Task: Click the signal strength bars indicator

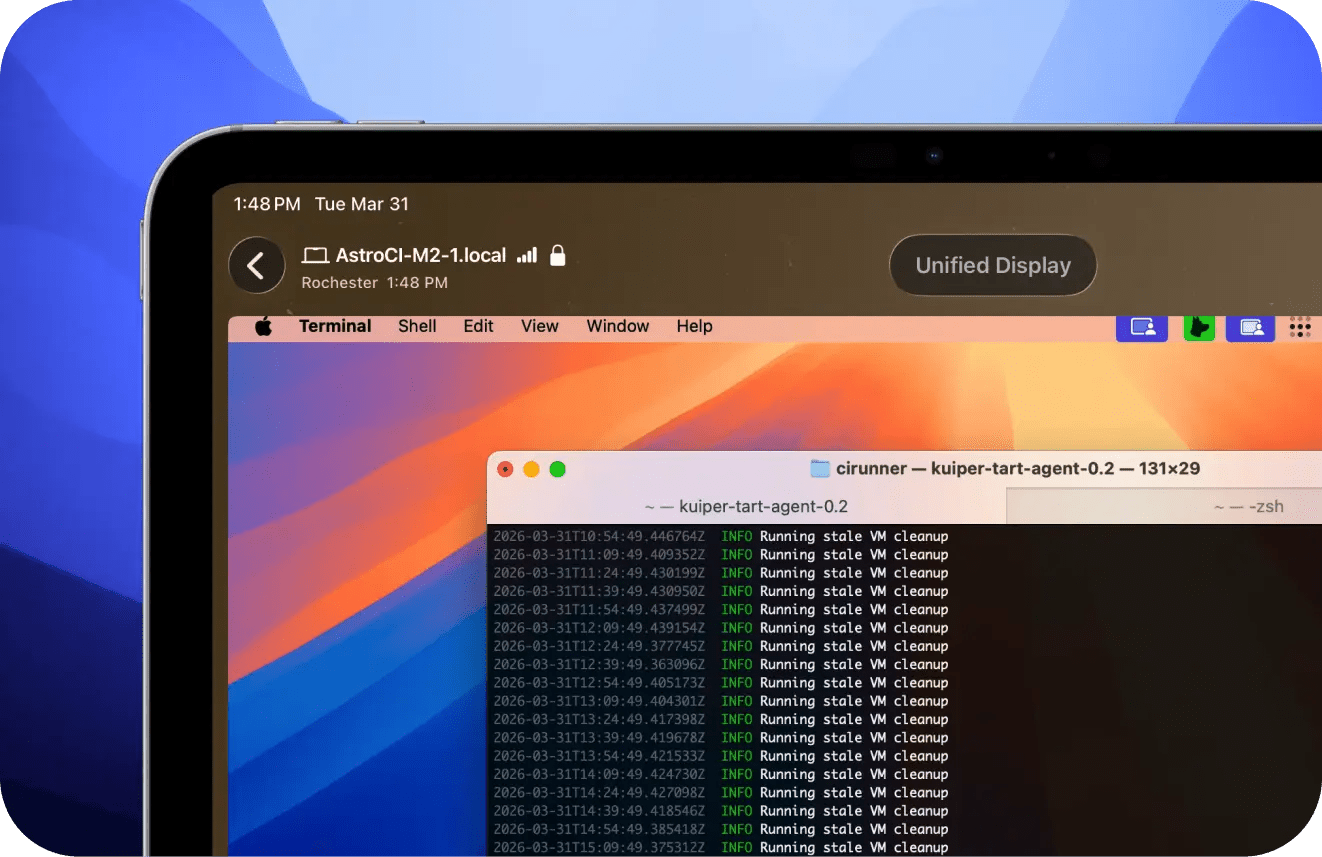Action: tap(527, 255)
